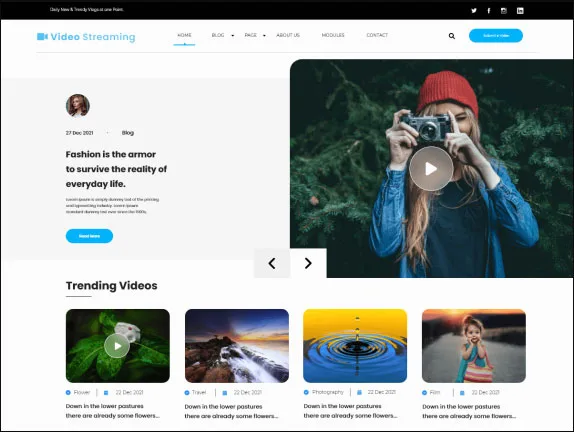
Task: Open the Flower category link
Action: pyautogui.click(x=82, y=392)
